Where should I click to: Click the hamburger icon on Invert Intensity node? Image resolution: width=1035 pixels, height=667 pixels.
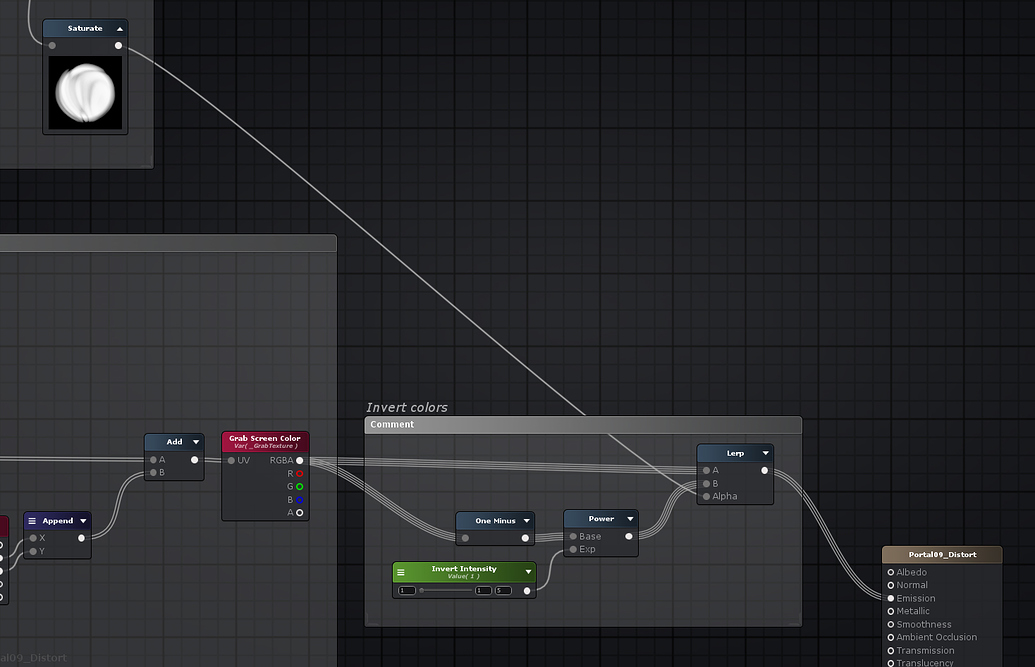pyautogui.click(x=401, y=570)
